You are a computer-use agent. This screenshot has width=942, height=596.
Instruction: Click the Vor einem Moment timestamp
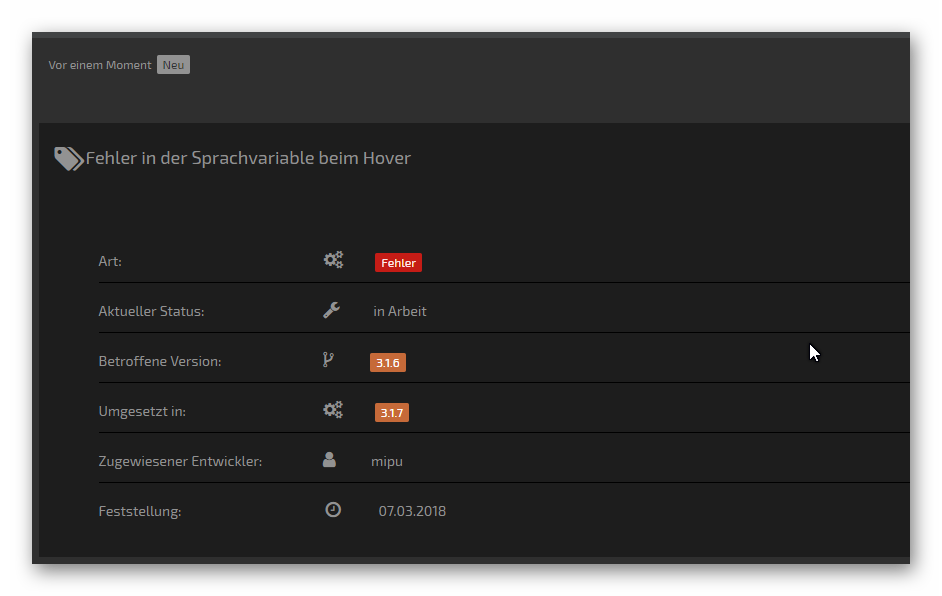100,65
